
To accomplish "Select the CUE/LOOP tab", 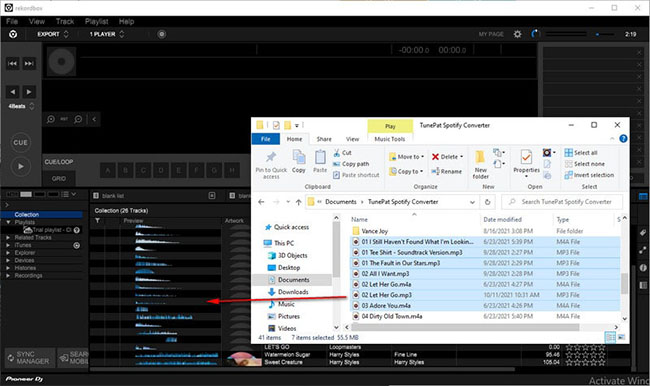I will point(59,162).
